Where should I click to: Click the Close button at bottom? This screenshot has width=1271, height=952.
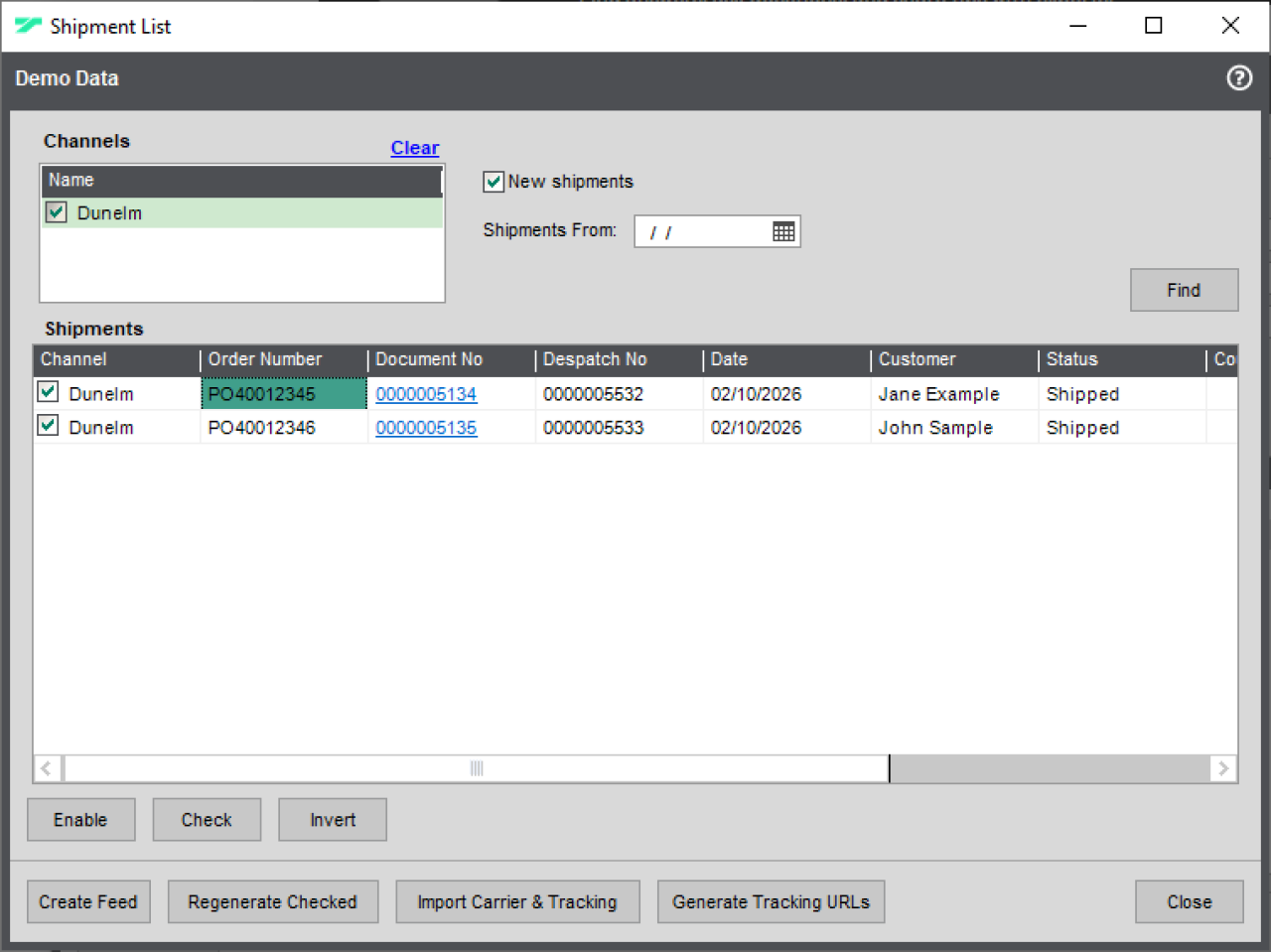(x=1190, y=902)
